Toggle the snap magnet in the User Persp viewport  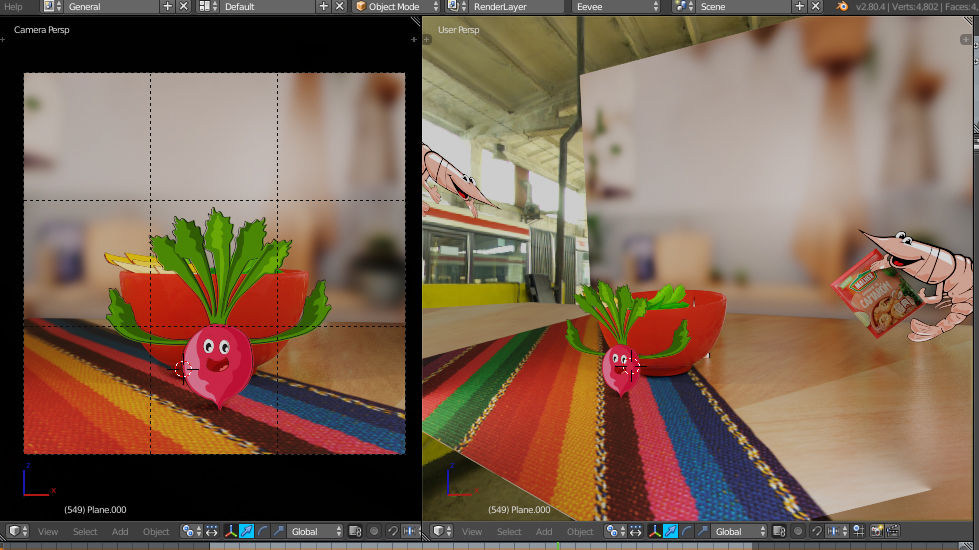pyautogui.click(x=817, y=531)
